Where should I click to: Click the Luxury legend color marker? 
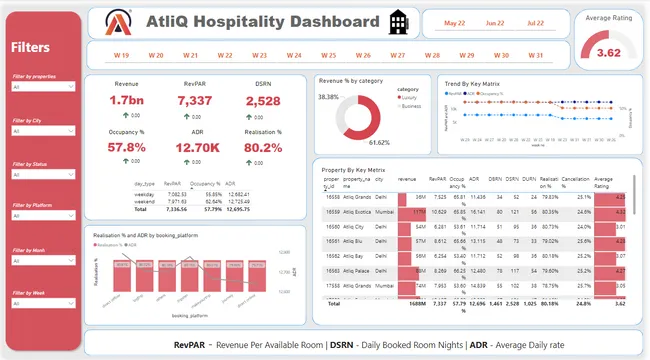coord(399,97)
